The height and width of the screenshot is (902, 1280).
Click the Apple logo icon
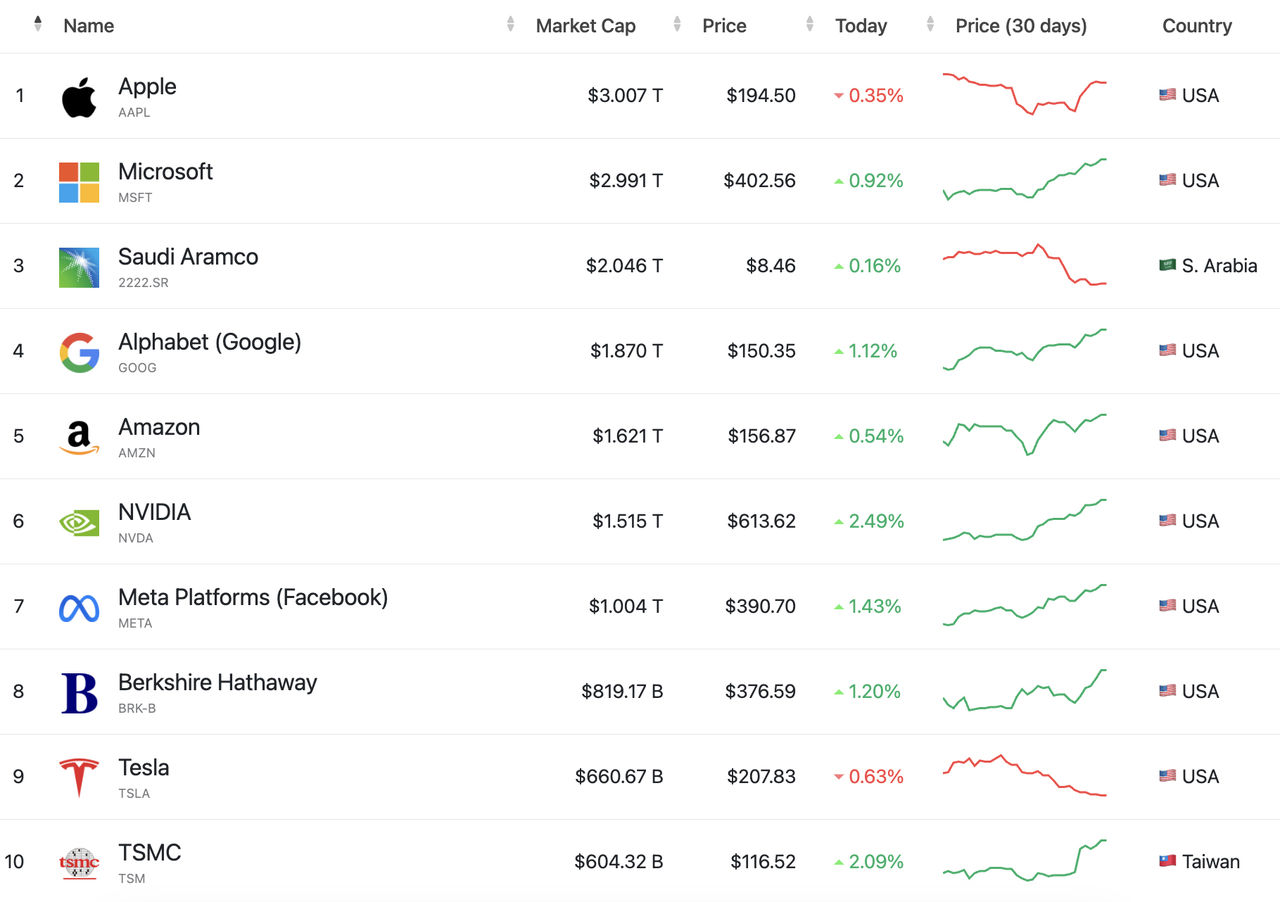point(79,97)
